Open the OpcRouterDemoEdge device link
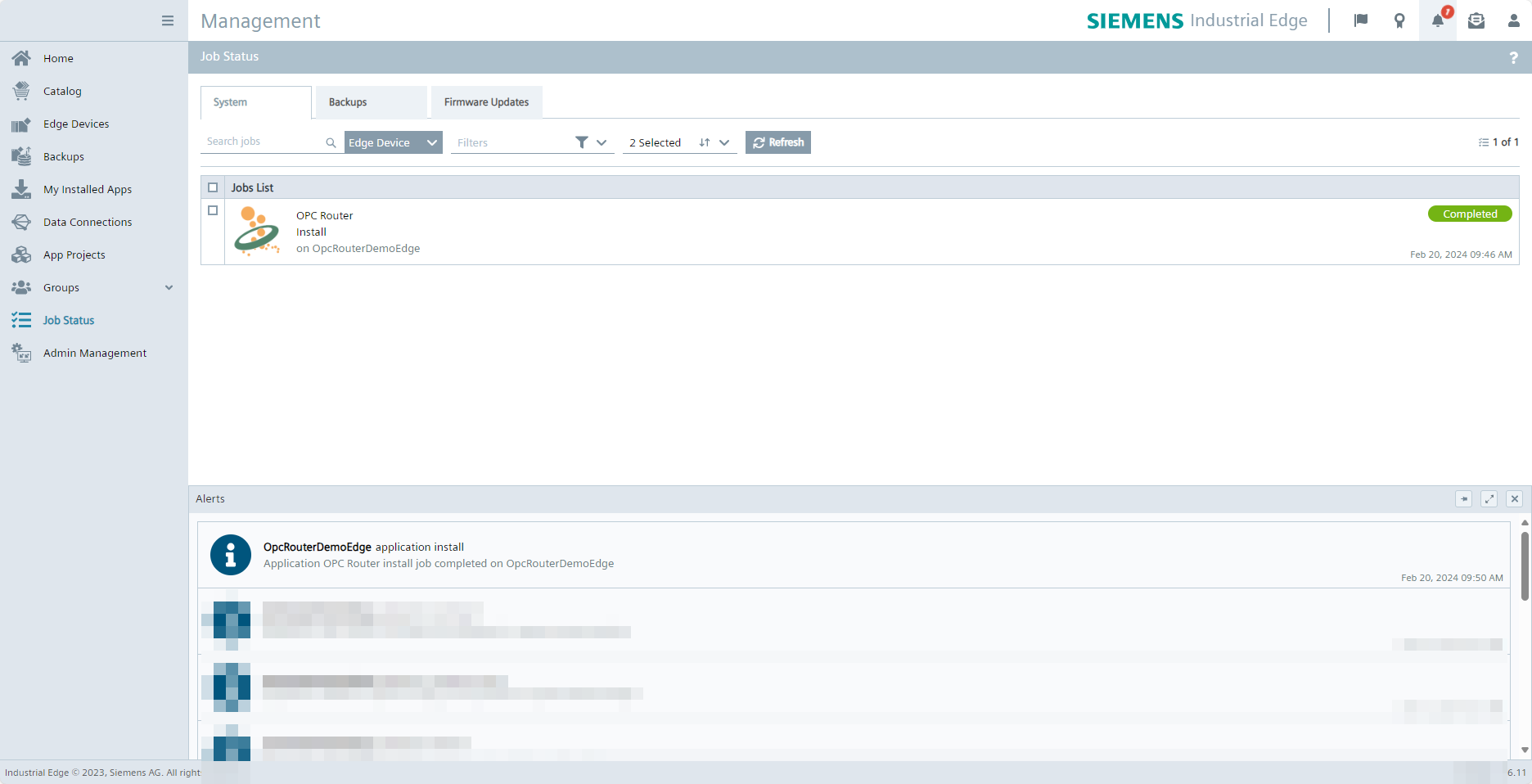1532x784 pixels. pos(366,249)
